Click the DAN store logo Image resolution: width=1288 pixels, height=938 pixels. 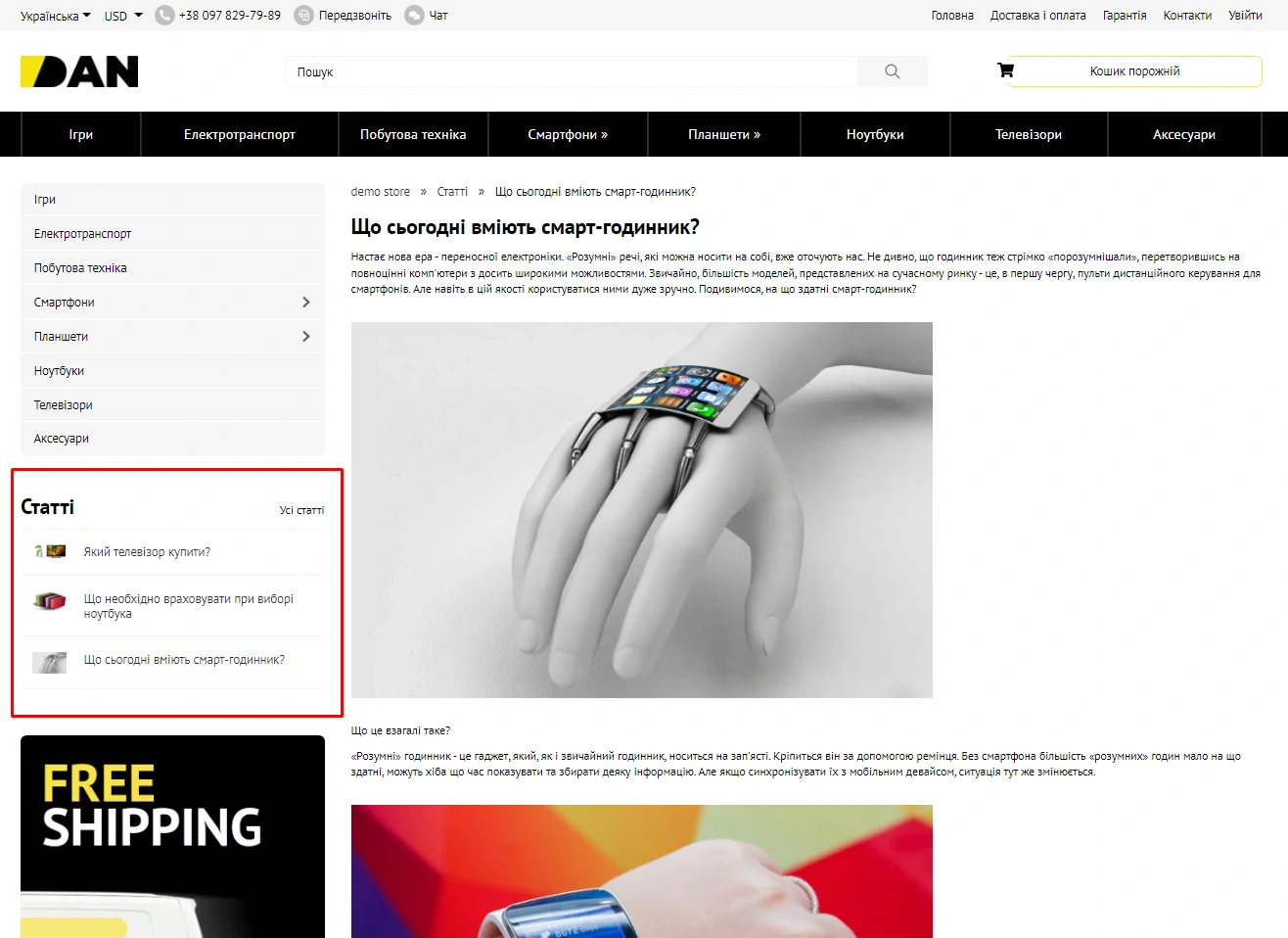[79, 71]
